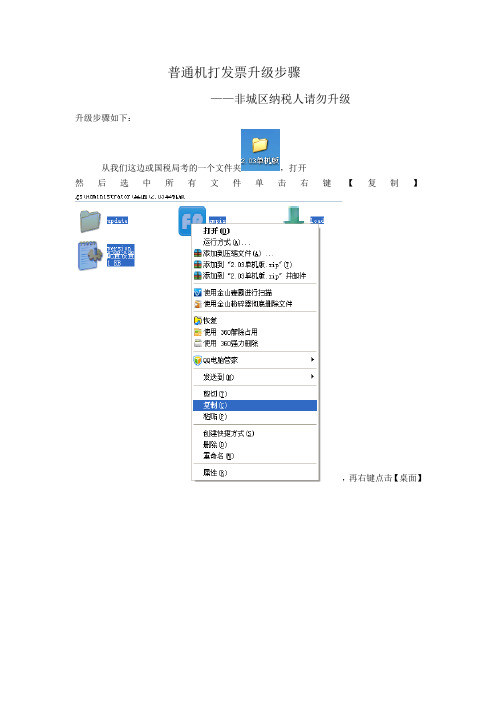Expand the QQ电脑管家 submenu arrow
The image size is (496, 702).
(312, 360)
